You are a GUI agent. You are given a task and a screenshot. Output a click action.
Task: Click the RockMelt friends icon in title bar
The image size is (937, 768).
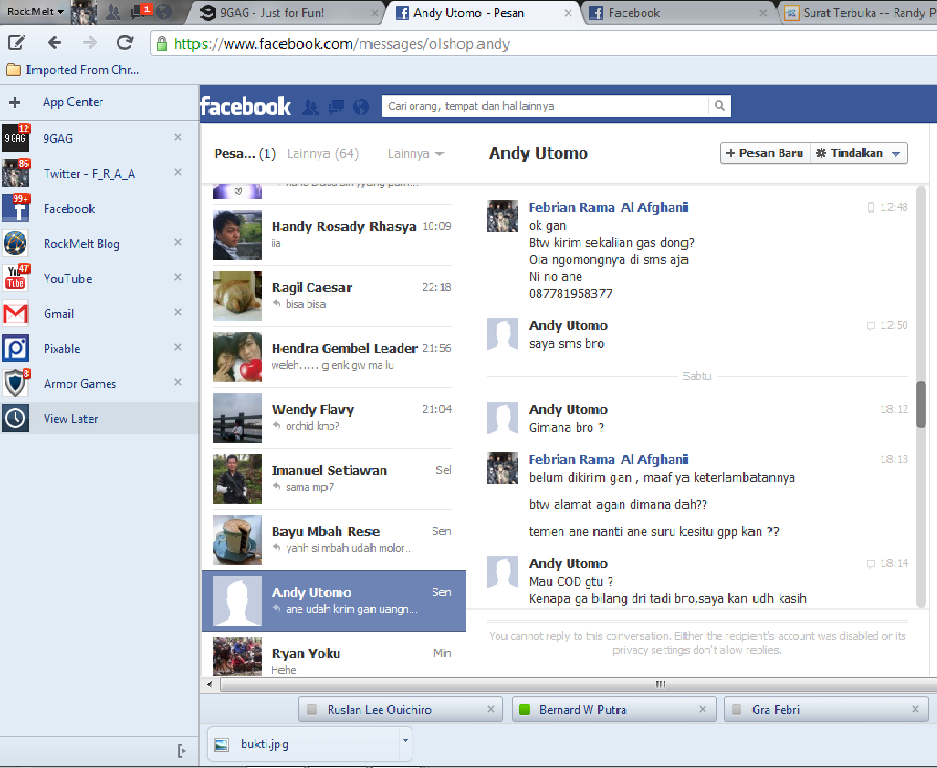(x=112, y=12)
